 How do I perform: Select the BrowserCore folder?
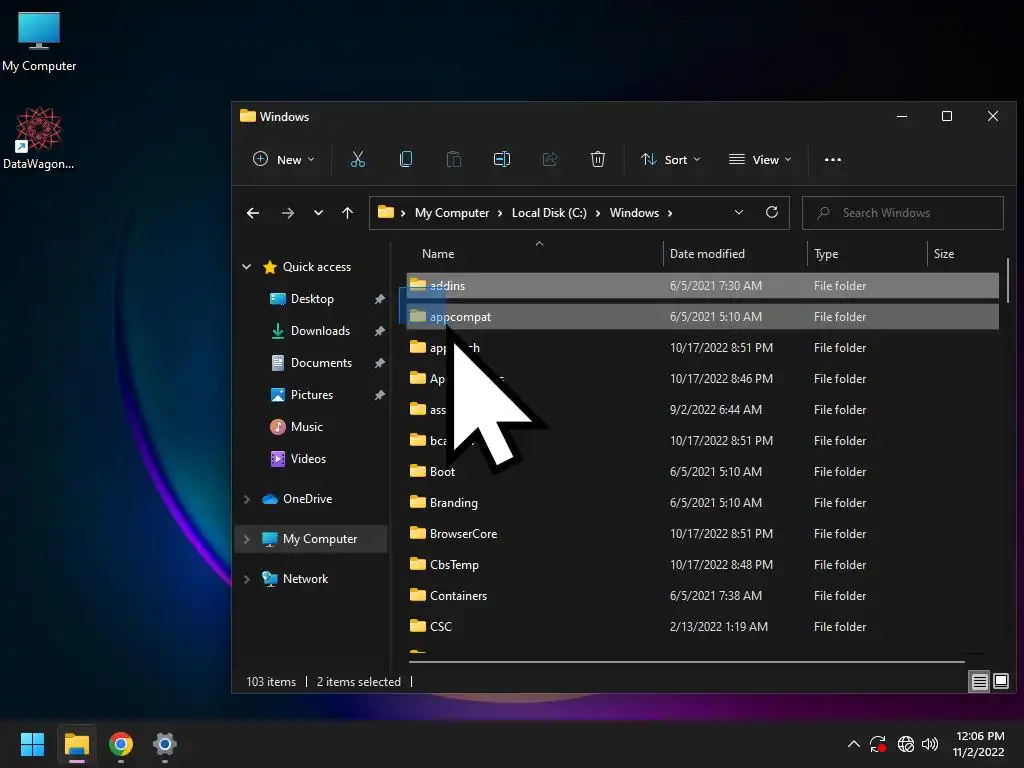pos(703,534)
